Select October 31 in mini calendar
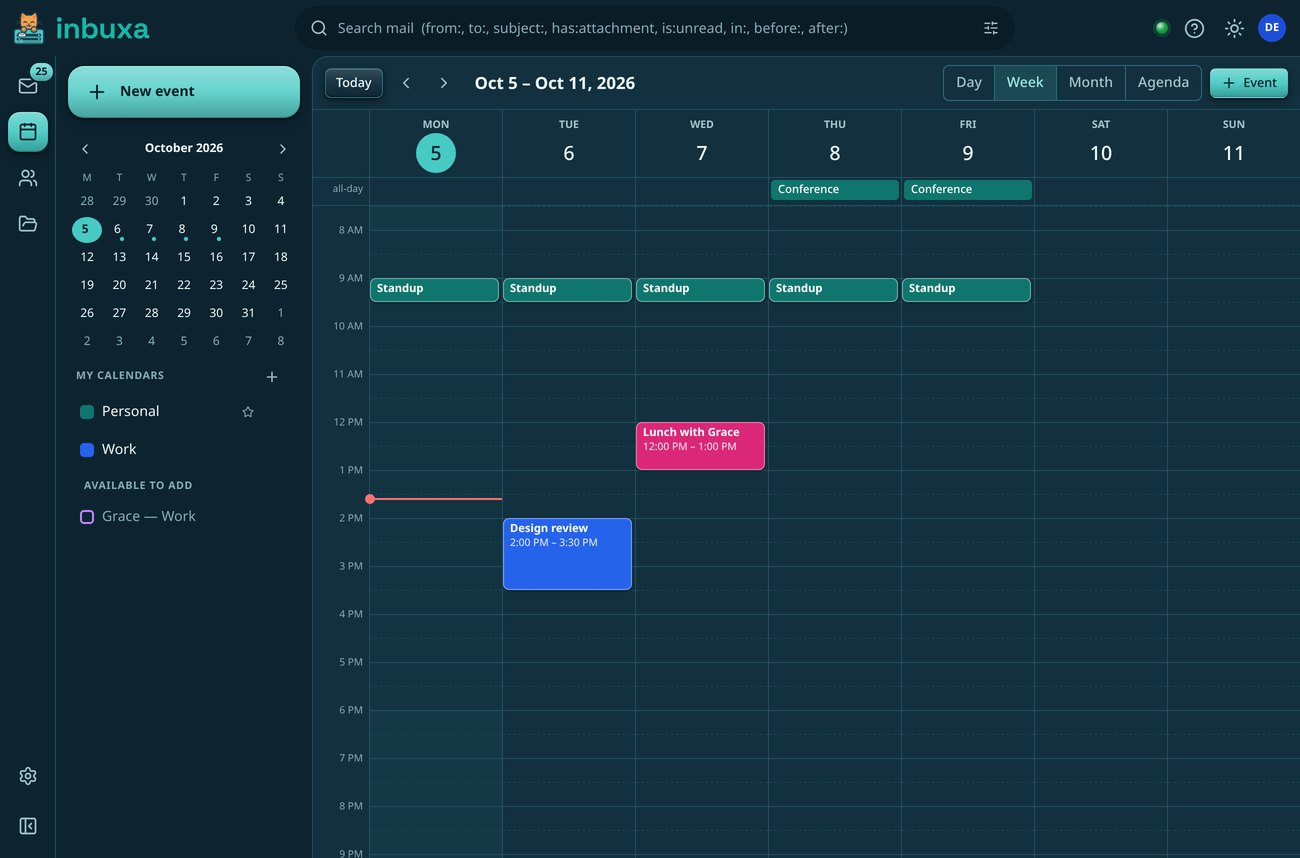 pos(248,313)
